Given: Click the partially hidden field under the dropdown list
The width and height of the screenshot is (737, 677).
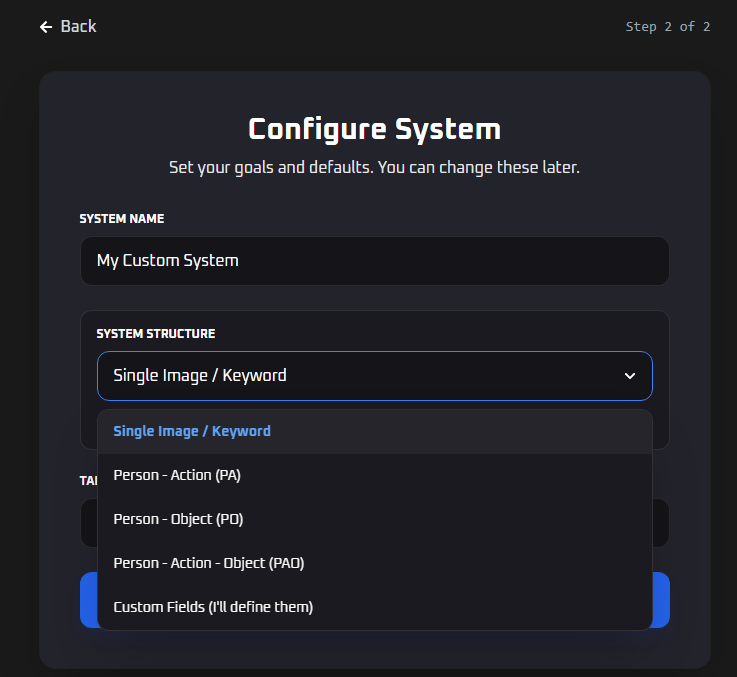Looking at the screenshot, I should pyautogui.click(x=661, y=522).
